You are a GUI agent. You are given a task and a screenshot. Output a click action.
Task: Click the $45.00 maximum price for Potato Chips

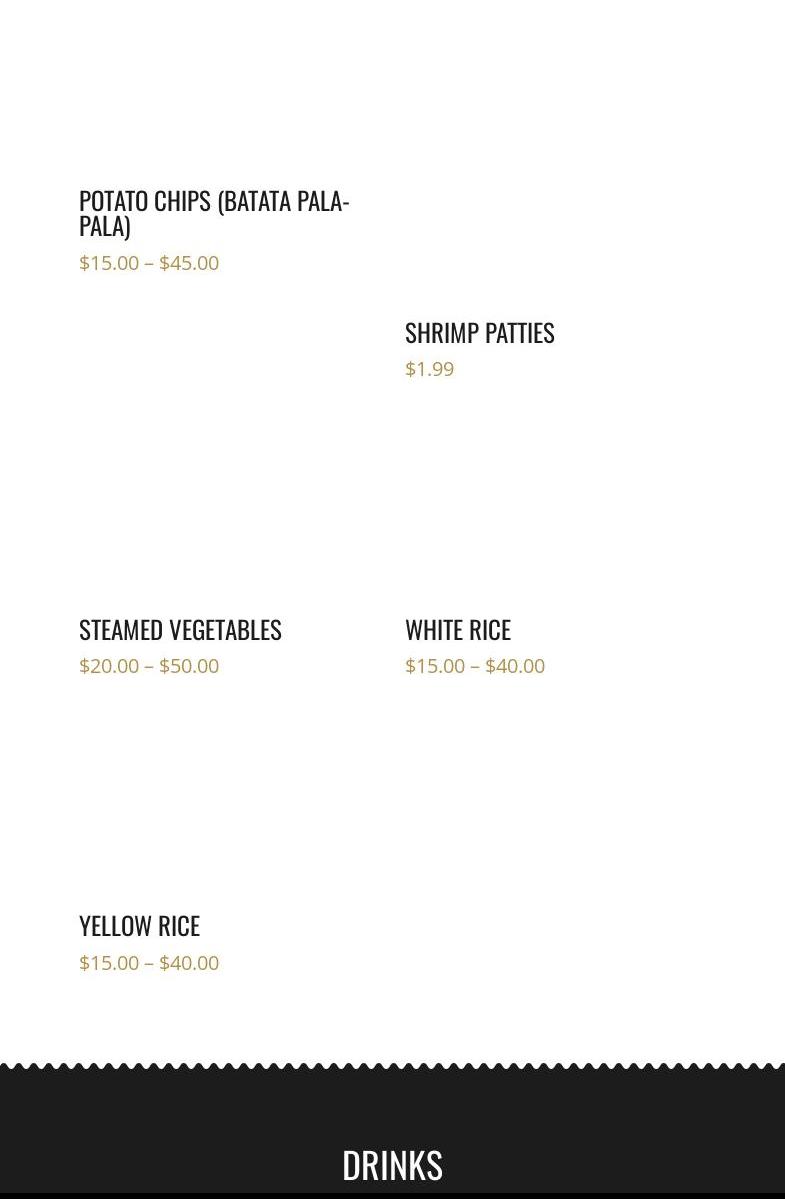coord(189,263)
